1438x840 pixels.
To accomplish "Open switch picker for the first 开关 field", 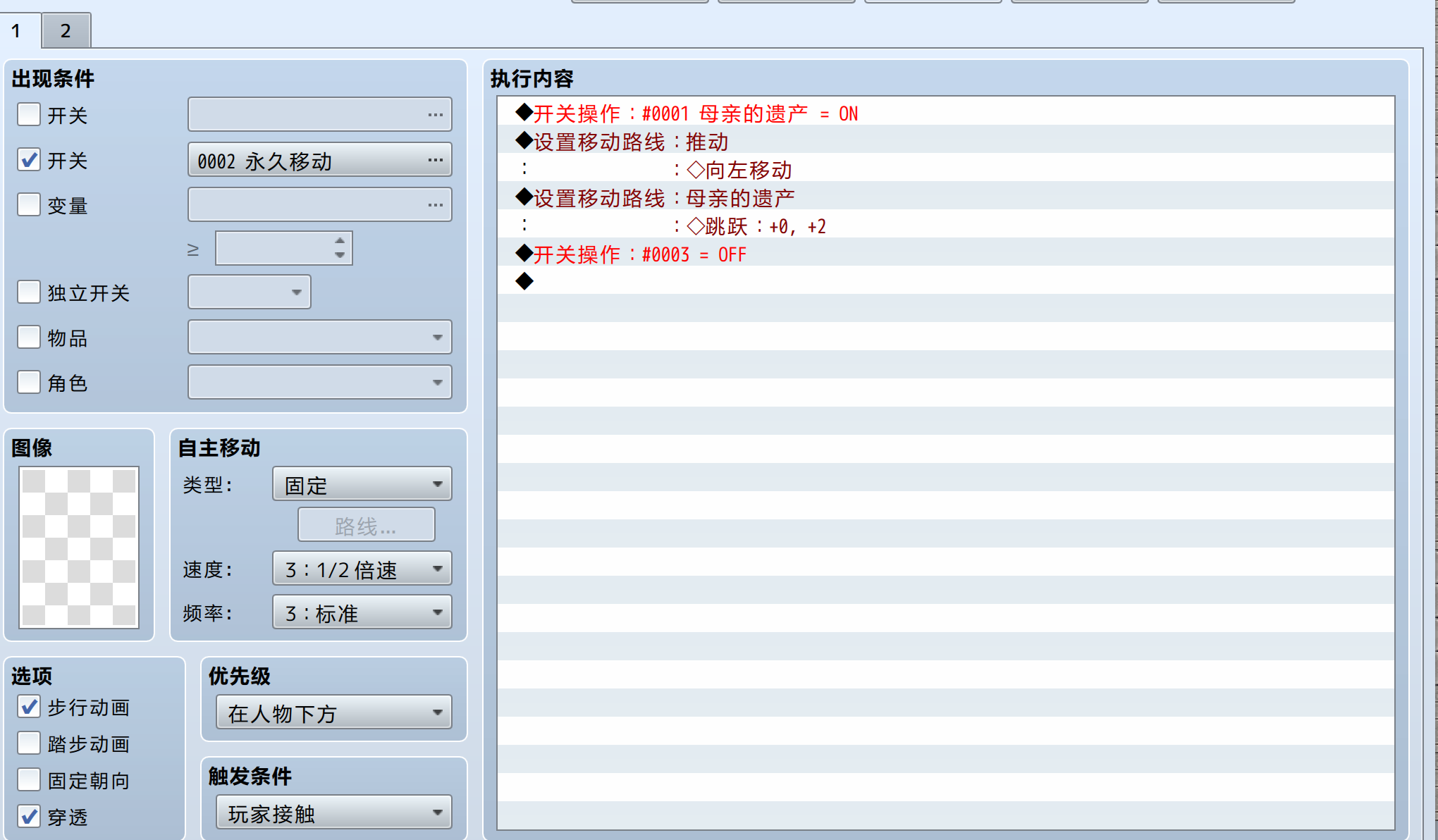I will [x=319, y=114].
